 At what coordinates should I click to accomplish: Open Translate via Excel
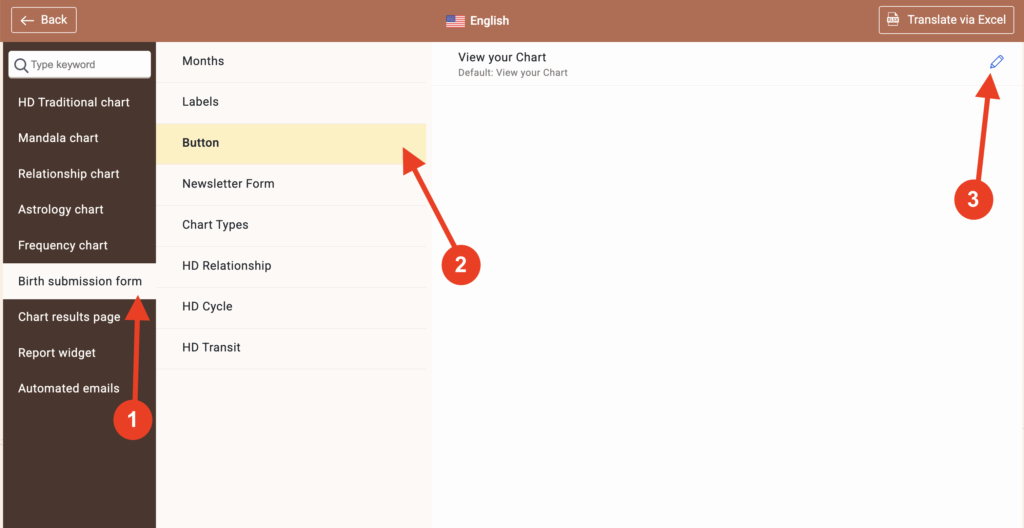pos(946,20)
